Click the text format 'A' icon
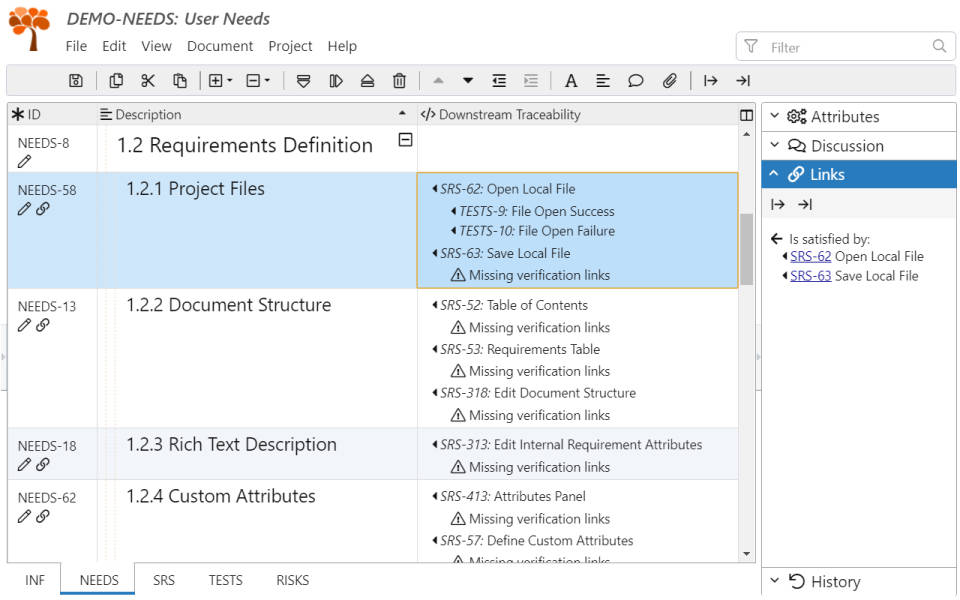Image resolution: width=960 pixels, height=600 pixels. tap(571, 81)
